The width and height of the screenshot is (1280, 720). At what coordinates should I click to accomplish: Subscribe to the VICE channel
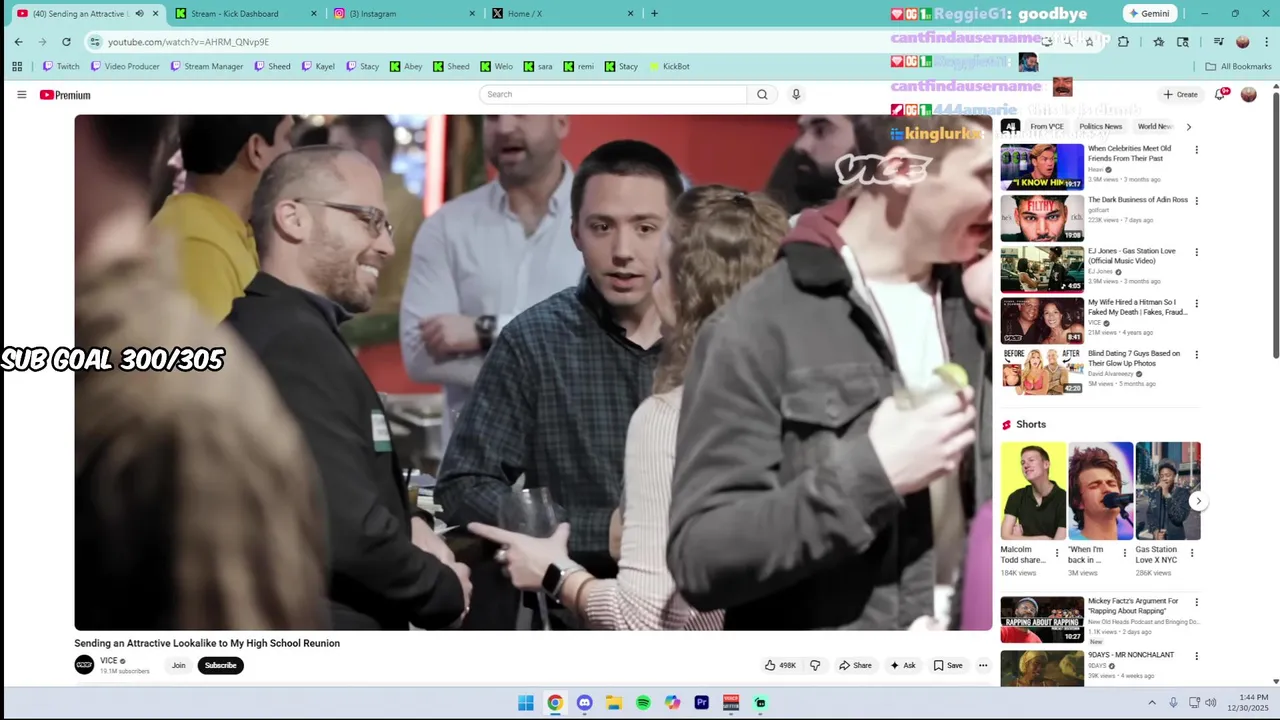click(220, 665)
